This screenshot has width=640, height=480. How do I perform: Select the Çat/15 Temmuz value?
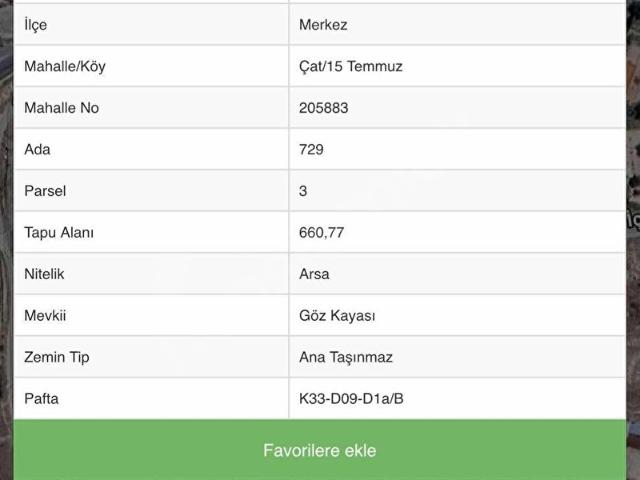tap(351, 67)
